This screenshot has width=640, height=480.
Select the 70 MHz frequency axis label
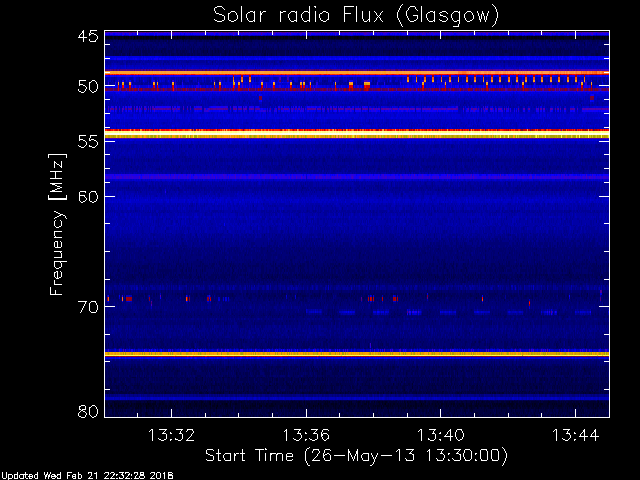click(88, 307)
